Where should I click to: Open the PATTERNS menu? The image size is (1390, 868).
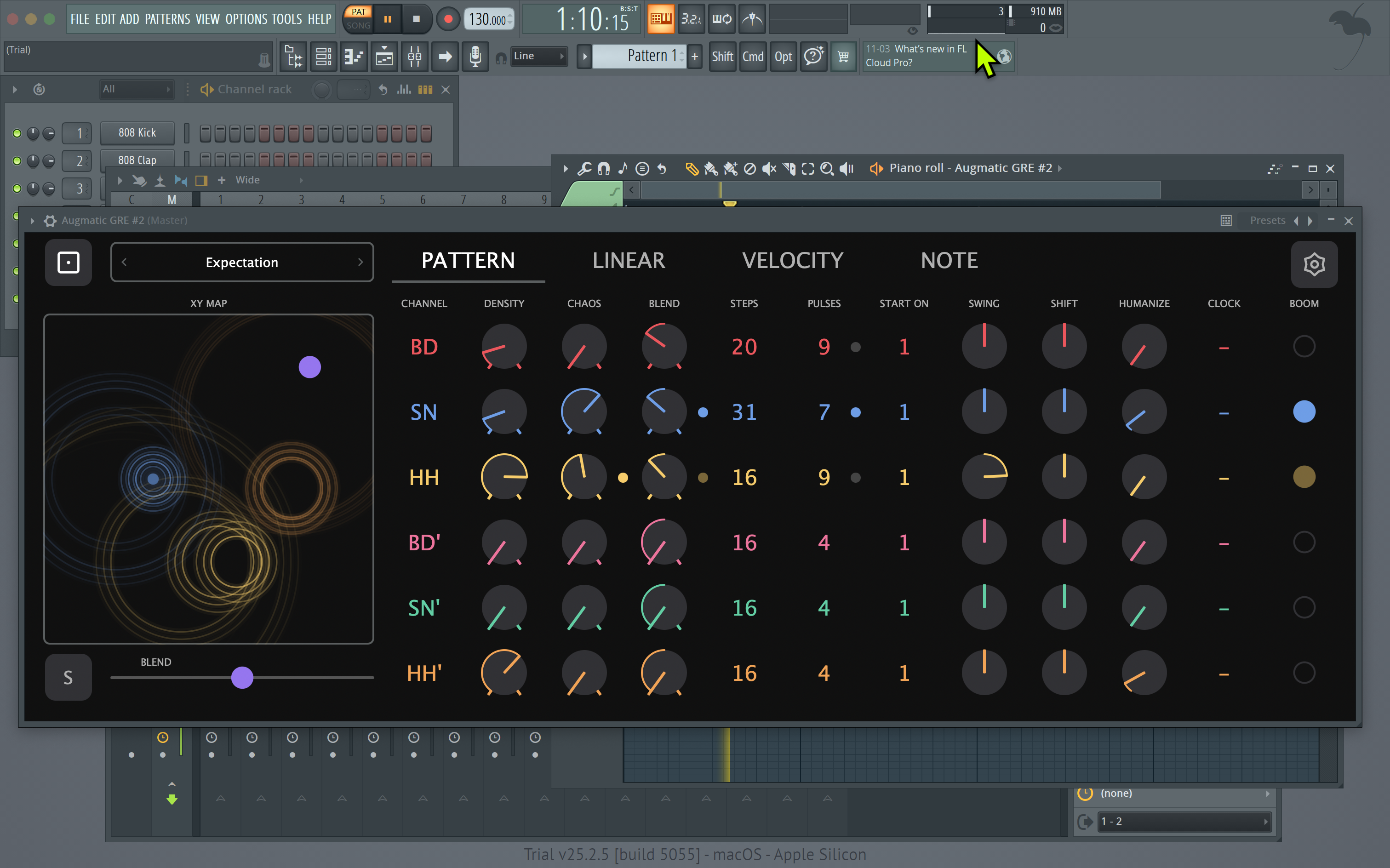pyautogui.click(x=168, y=18)
